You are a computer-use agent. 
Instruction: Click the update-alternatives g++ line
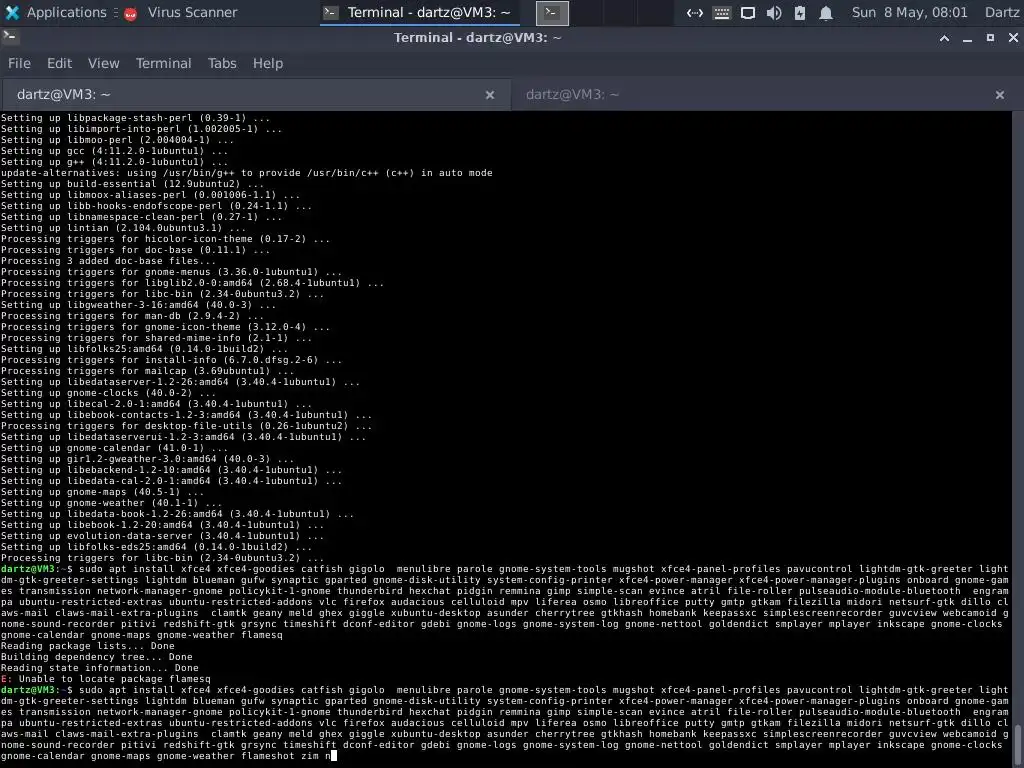coord(246,172)
